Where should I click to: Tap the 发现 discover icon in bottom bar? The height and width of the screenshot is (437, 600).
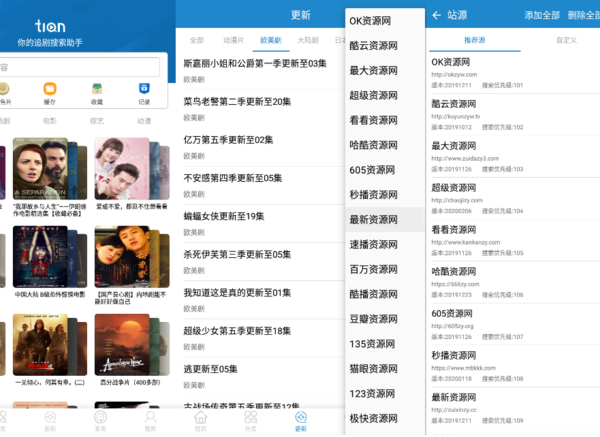click(x=99, y=418)
